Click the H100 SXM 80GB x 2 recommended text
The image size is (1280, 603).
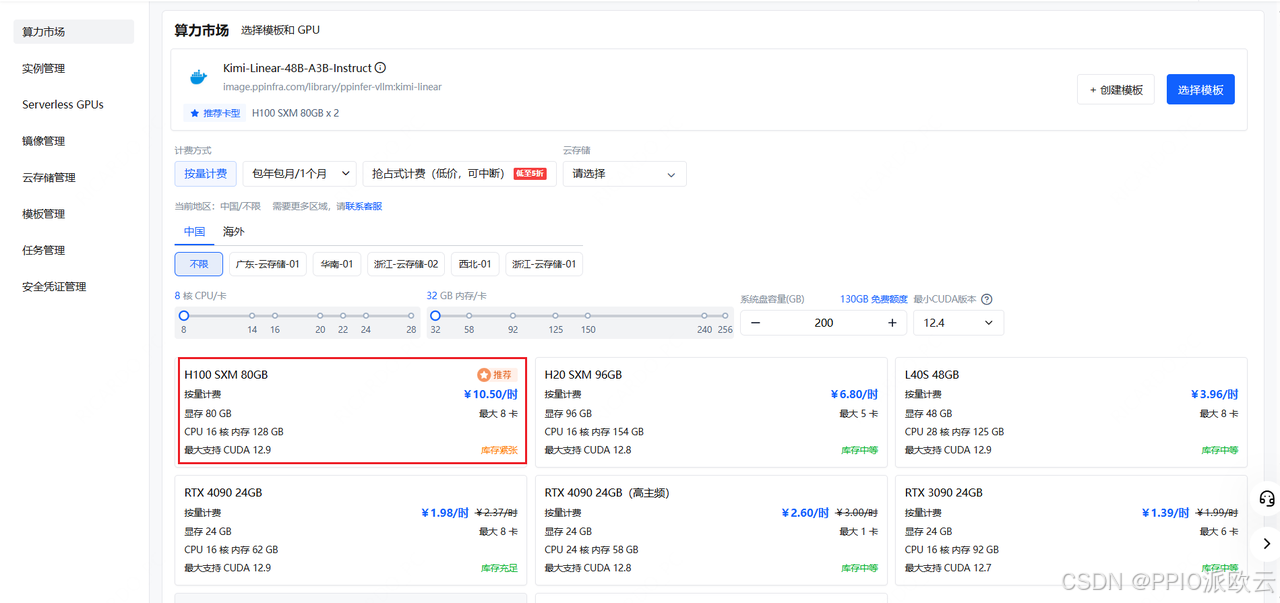[295, 113]
